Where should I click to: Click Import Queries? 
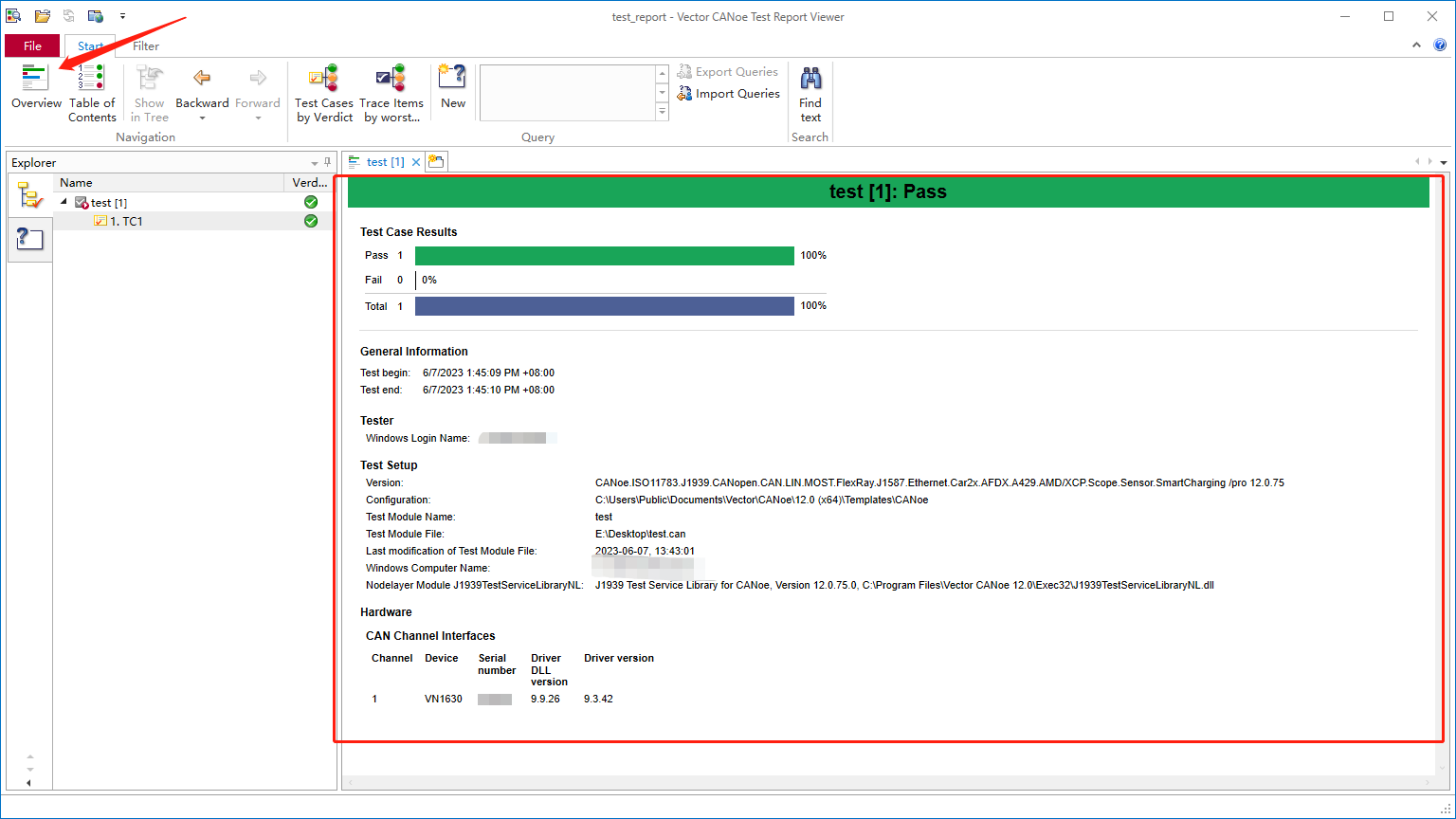coord(728,94)
